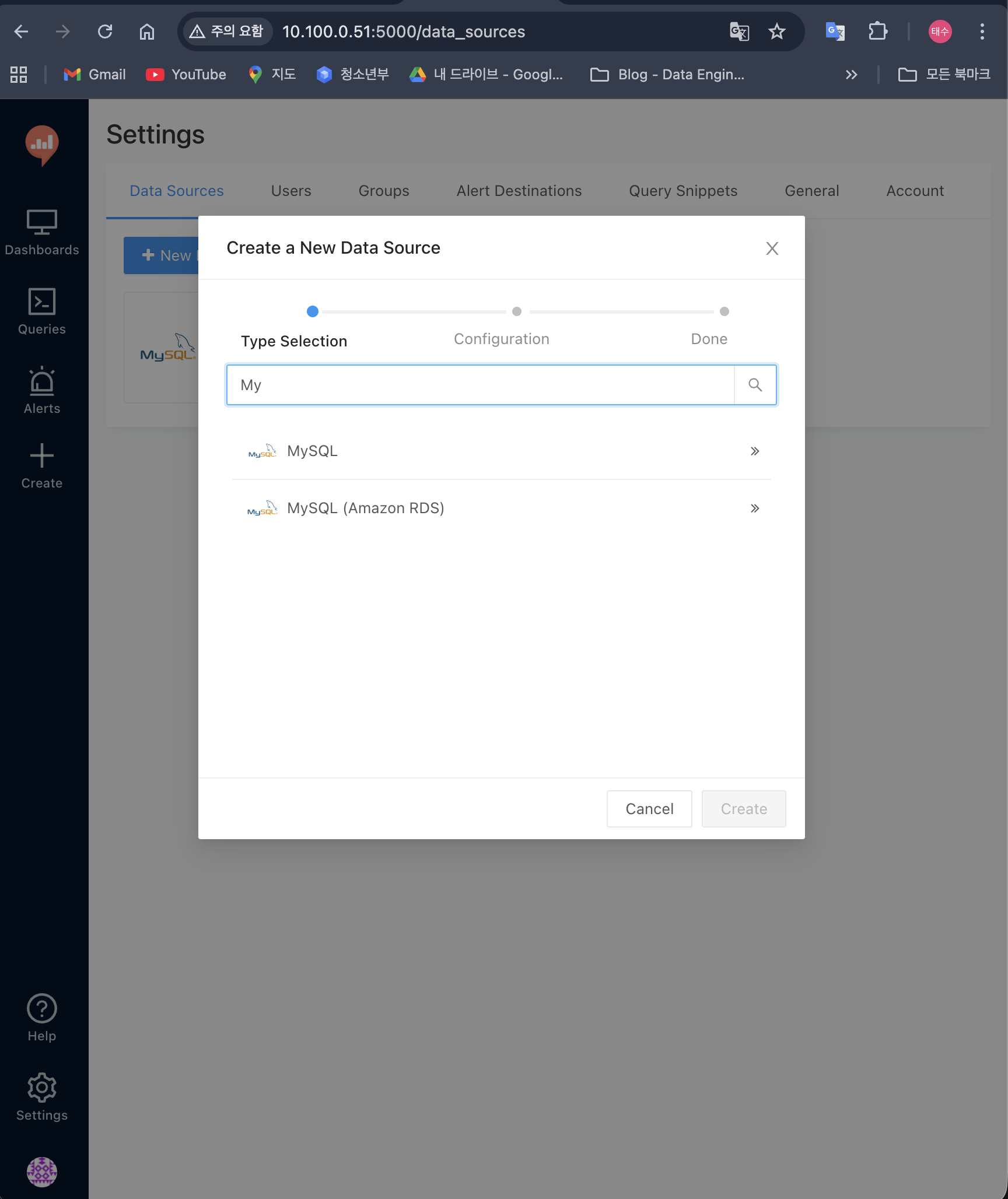Image resolution: width=1008 pixels, height=1199 pixels.
Task: Click the Redash logo in the sidebar
Action: pos(42,145)
